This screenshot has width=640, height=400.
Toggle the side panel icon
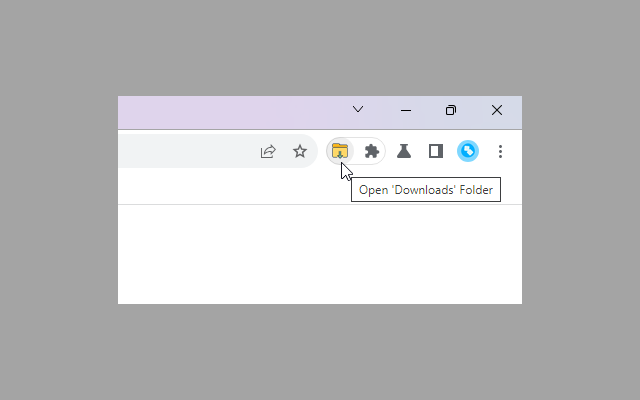click(x=436, y=151)
